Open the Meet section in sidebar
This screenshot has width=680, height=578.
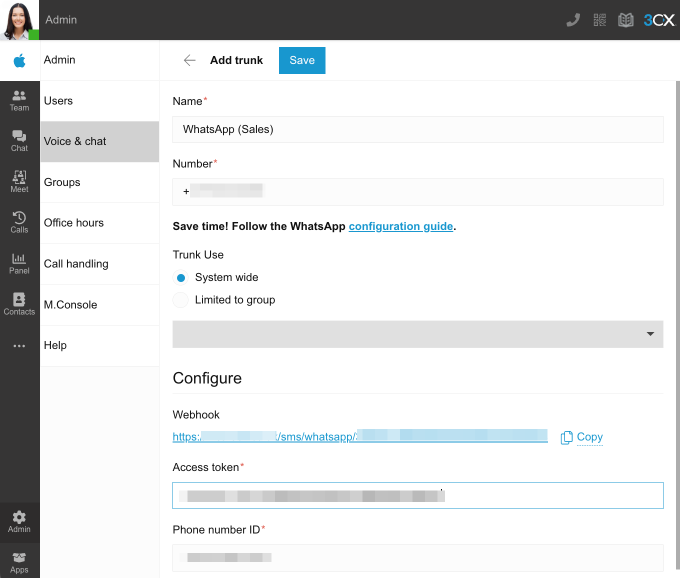pyautogui.click(x=20, y=181)
